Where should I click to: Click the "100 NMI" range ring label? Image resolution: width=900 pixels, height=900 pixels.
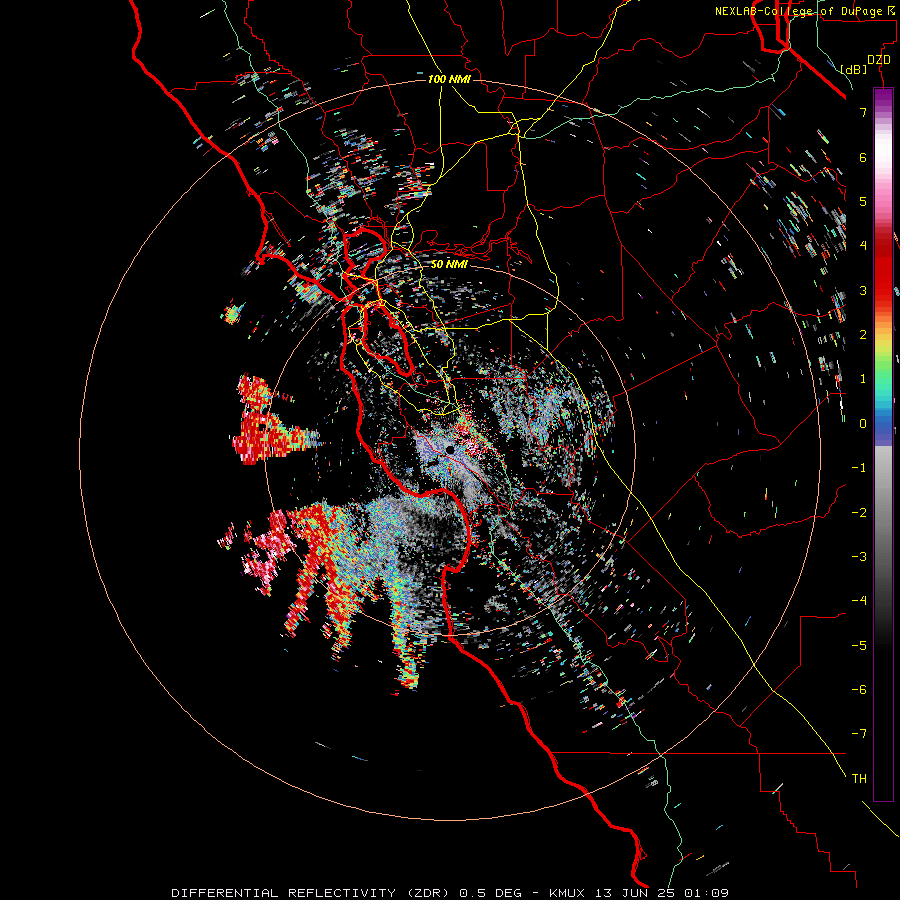tap(449, 79)
